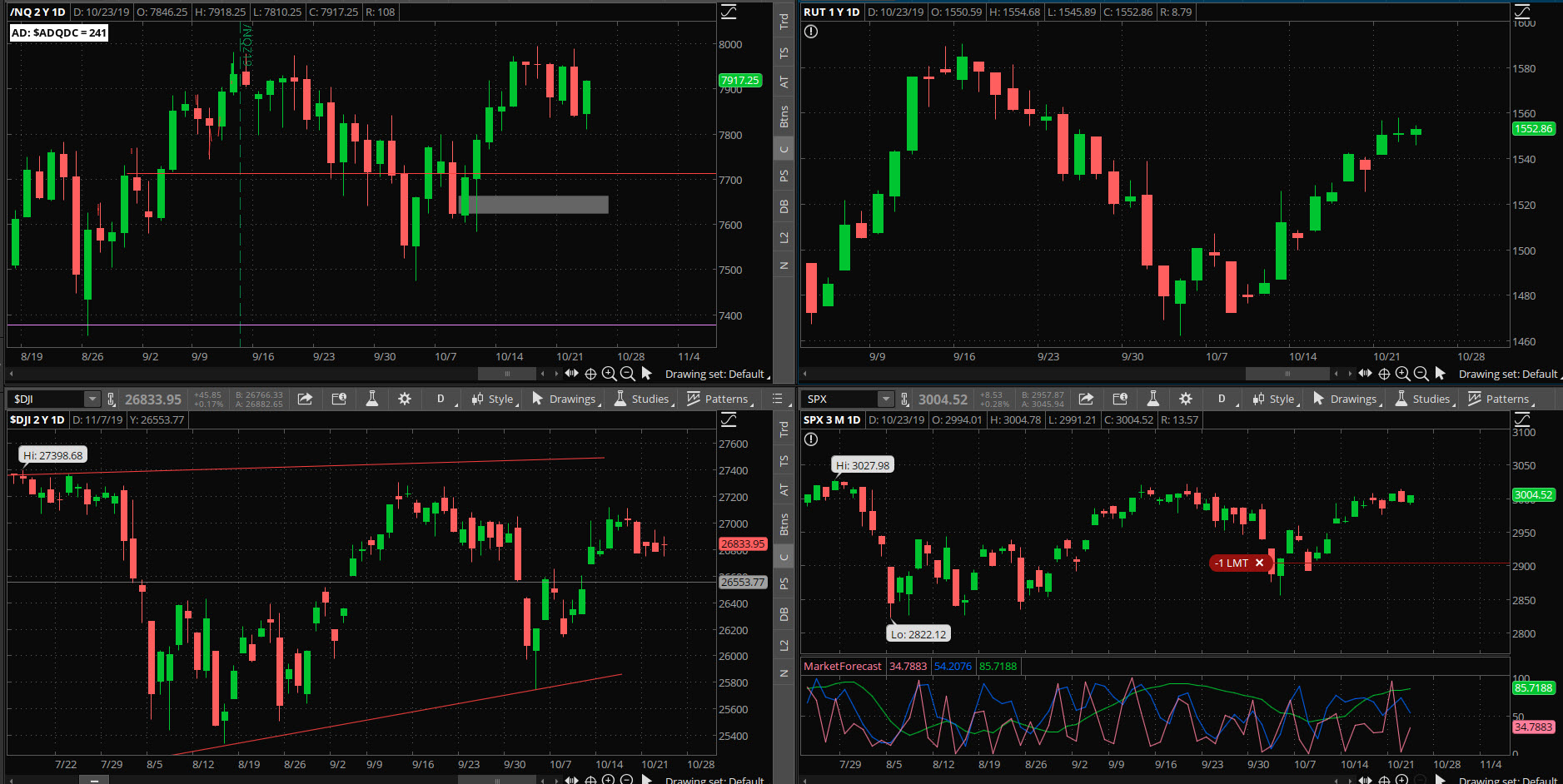The image size is (1563, 784).
Task: Open the $DJI symbol dropdown arrow
Action: (92, 399)
